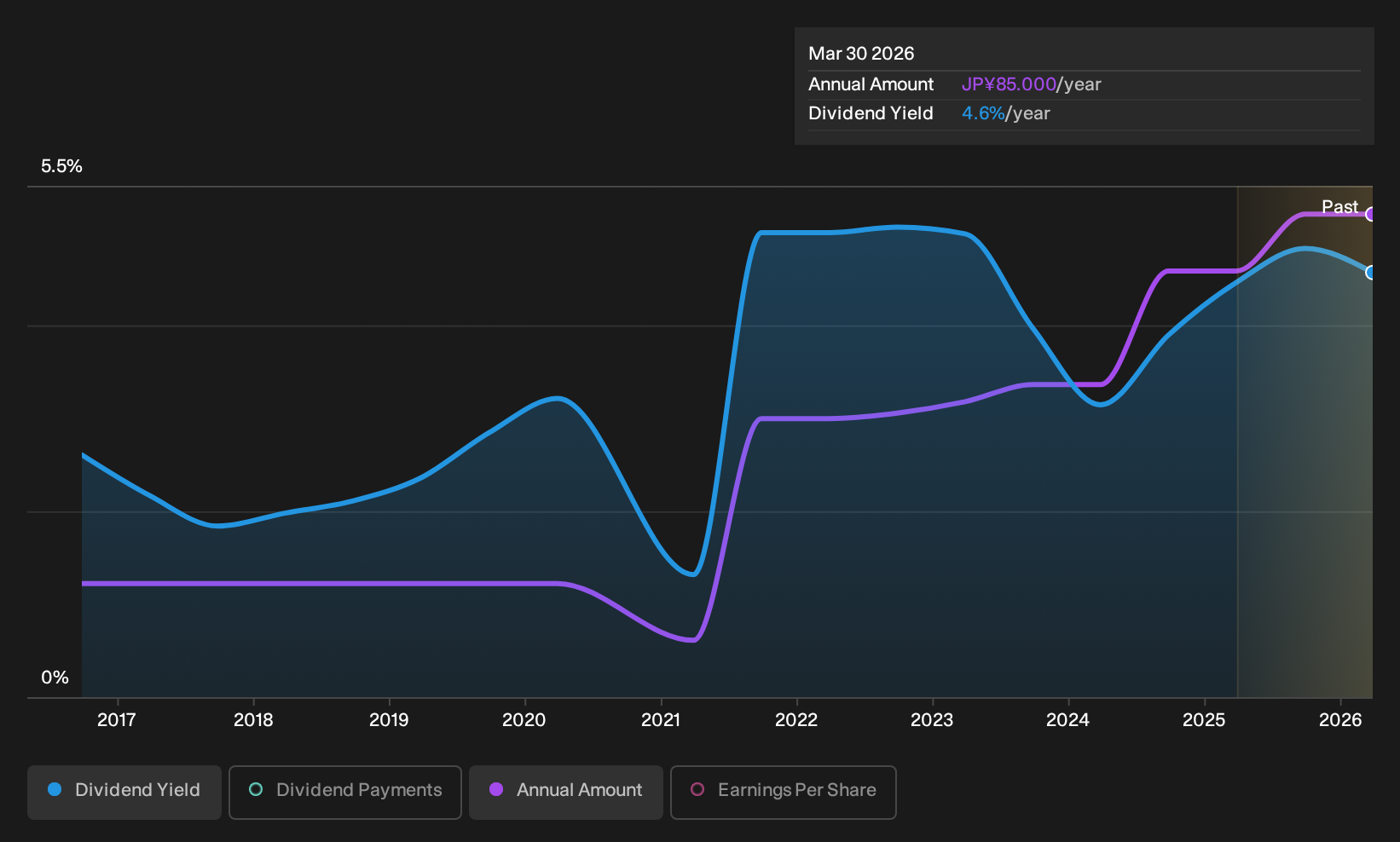Click the Mar 30 2026 tooltip date
The image size is (1400, 842).
pyautogui.click(x=861, y=54)
